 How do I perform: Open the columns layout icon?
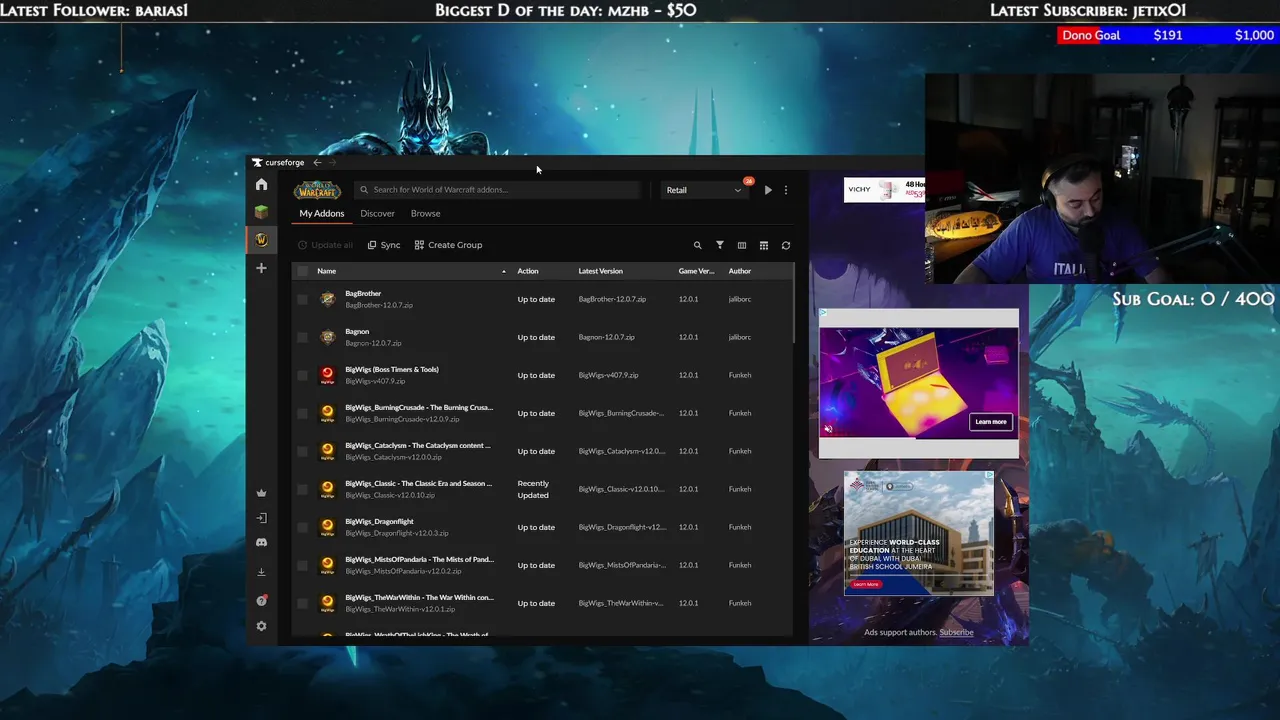click(741, 245)
